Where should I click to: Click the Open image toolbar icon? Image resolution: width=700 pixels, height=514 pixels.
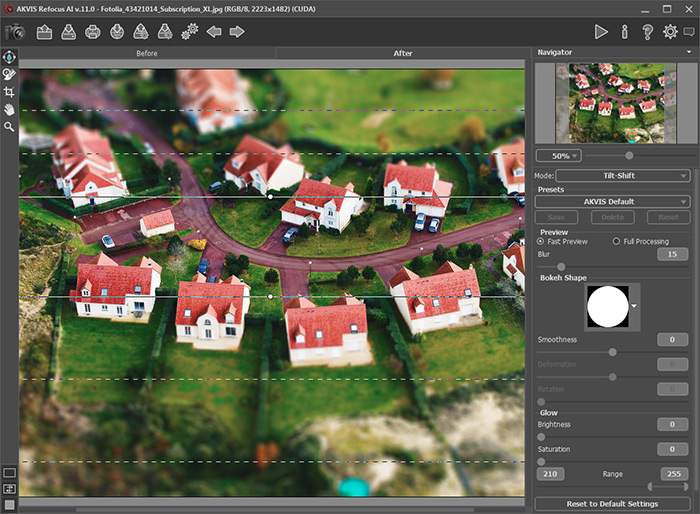tap(44, 32)
